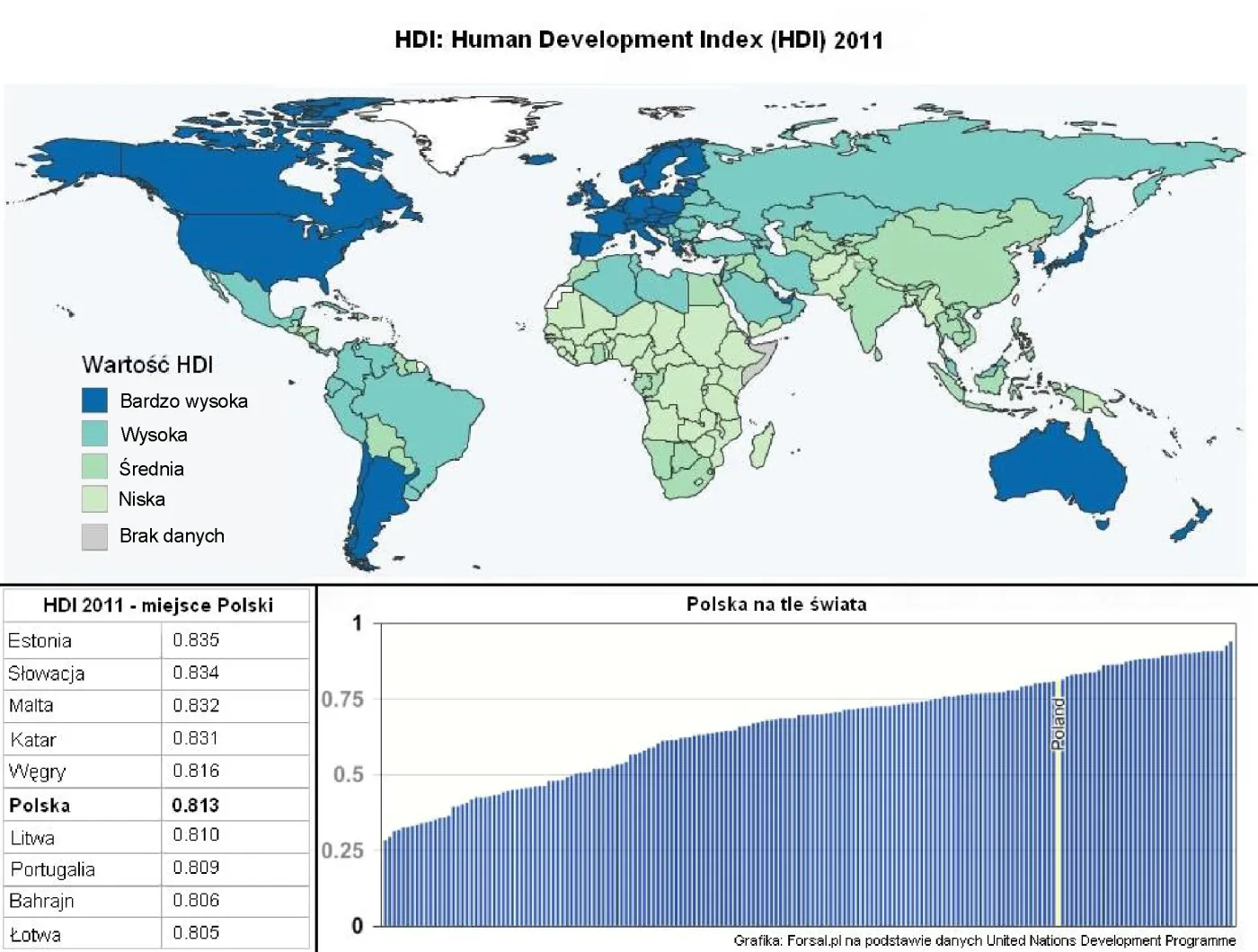Click the 0.813 value next to Polska
The image size is (1258, 952).
click(198, 804)
